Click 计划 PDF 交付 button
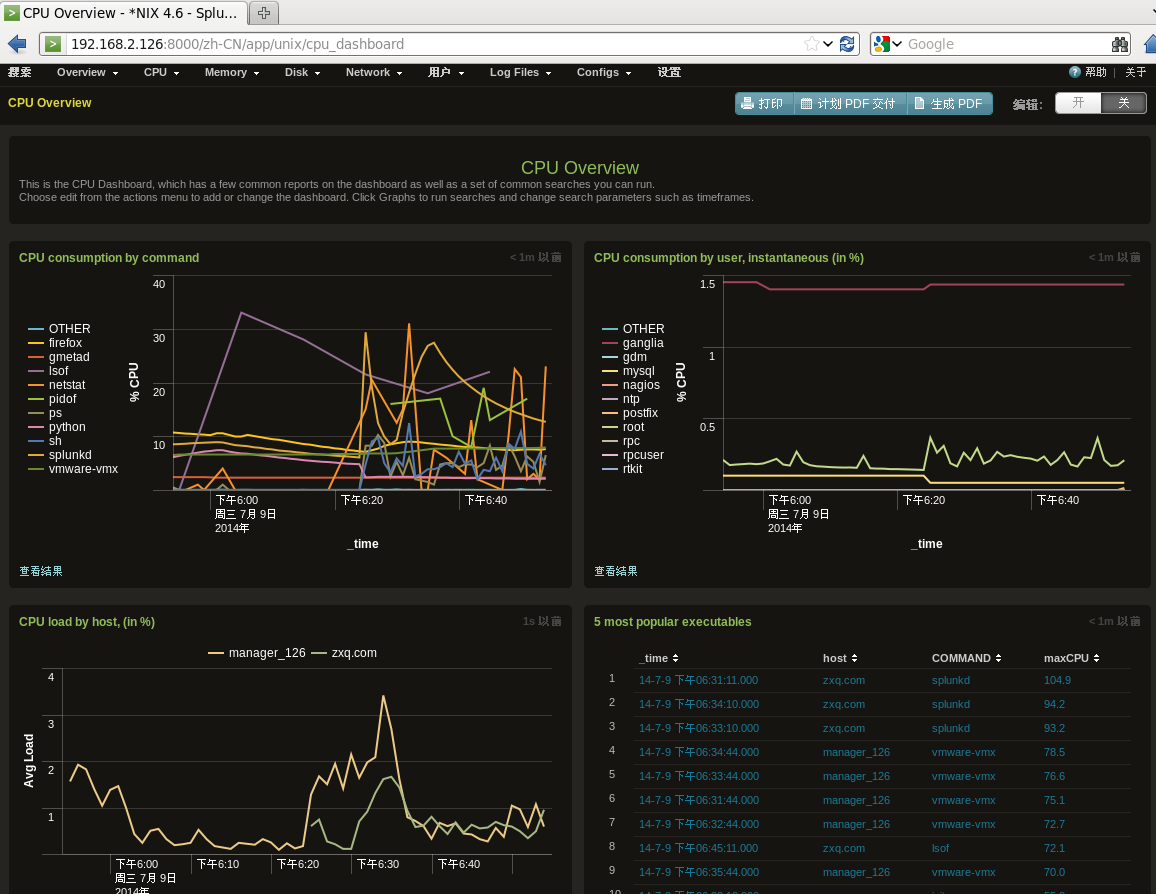The width and height of the screenshot is (1156, 894). 849,104
